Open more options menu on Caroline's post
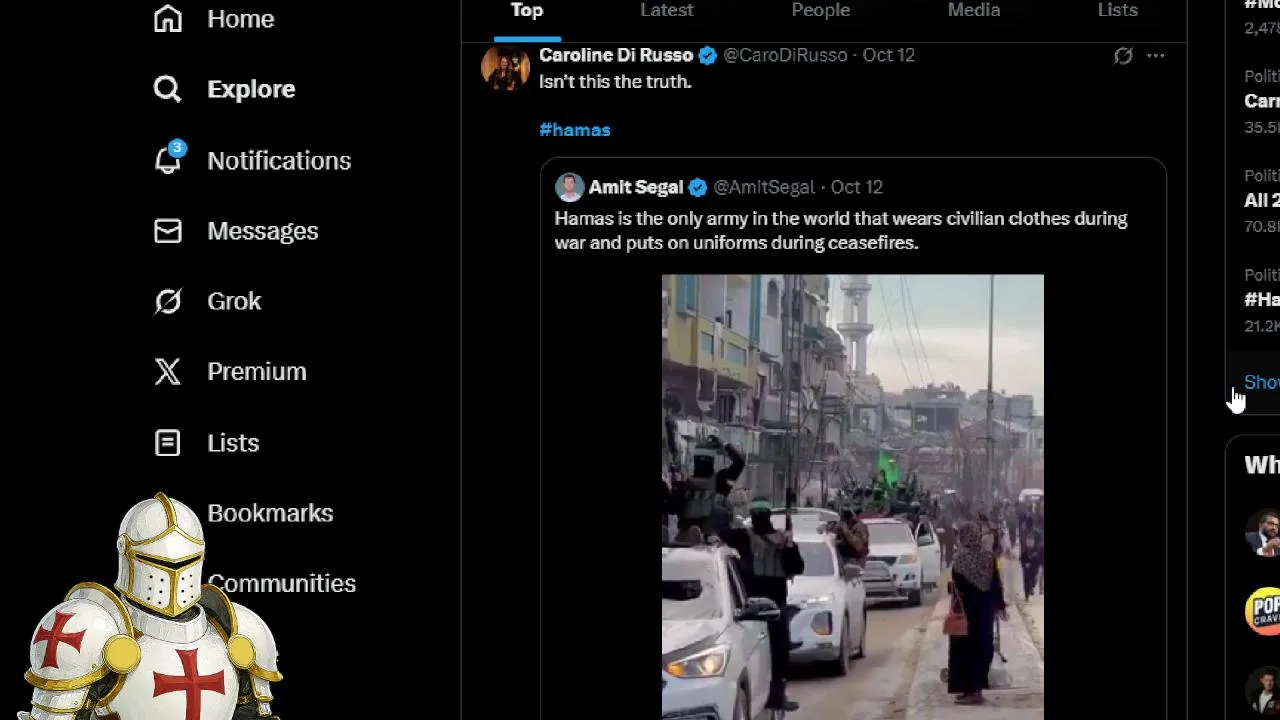This screenshot has height=720, width=1280. pos(1155,56)
